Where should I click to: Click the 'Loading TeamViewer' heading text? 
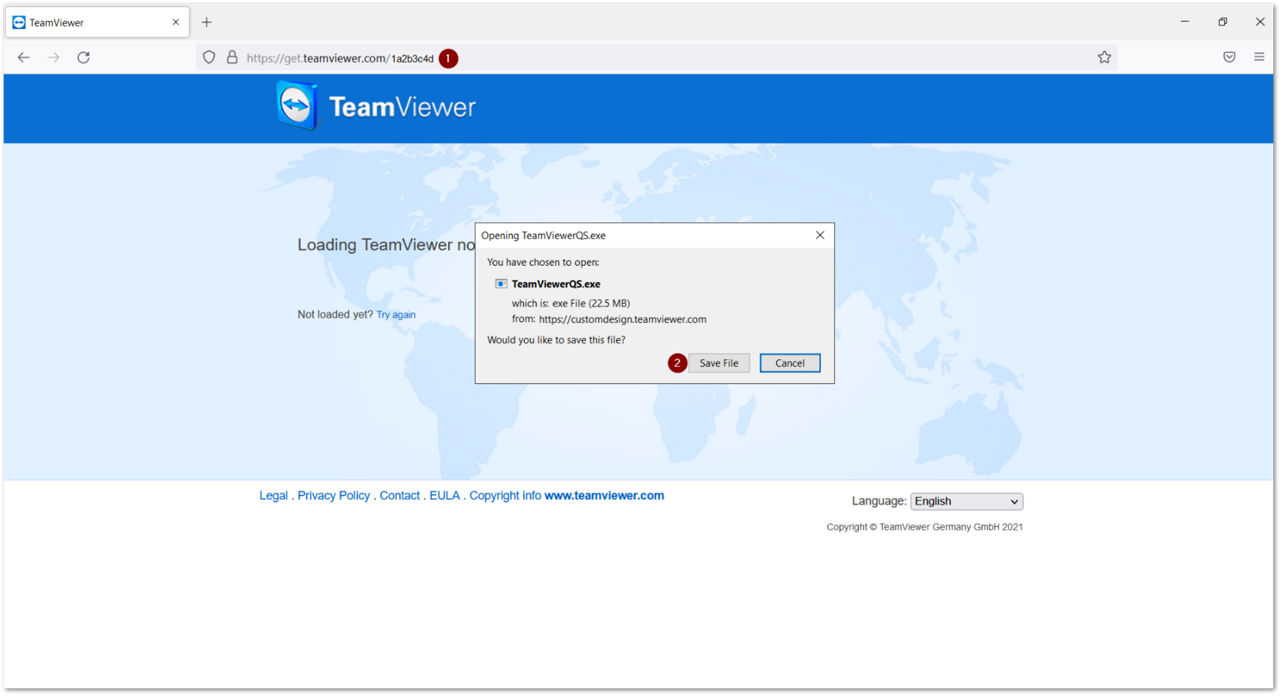386,245
